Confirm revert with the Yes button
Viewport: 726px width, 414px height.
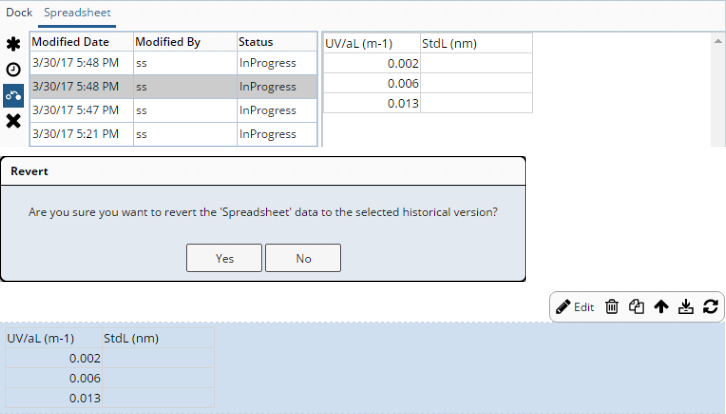coord(224,258)
